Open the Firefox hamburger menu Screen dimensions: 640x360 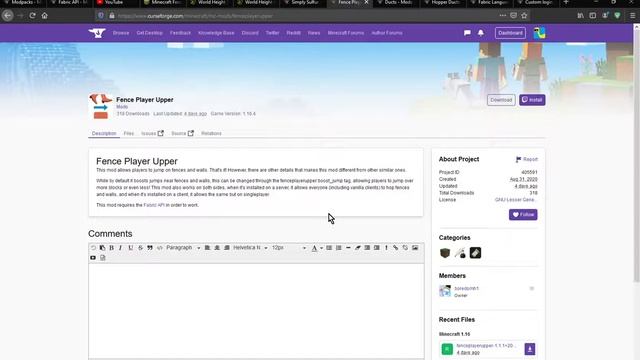coord(632,16)
